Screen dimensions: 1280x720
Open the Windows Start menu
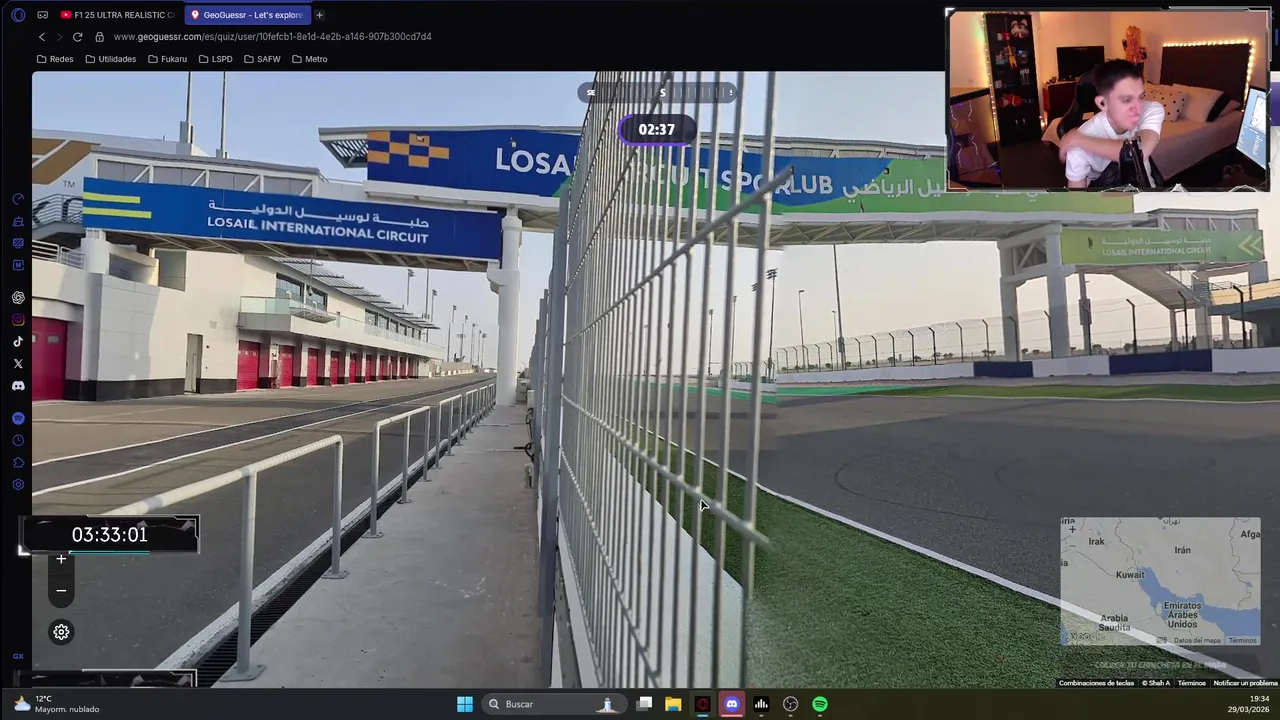(x=465, y=704)
